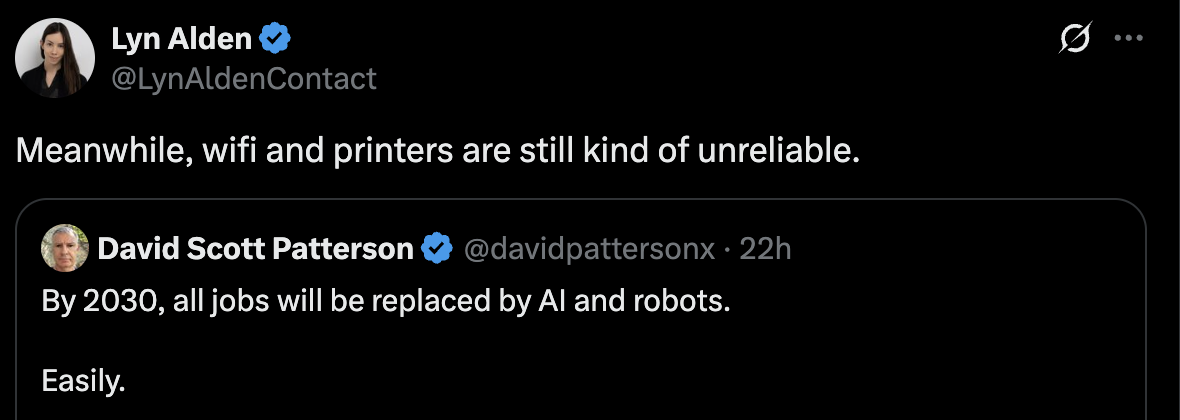Viewport: 1180px width, 420px height.
Task: Open Lyn Alden's profile picture
Action: pos(54,58)
